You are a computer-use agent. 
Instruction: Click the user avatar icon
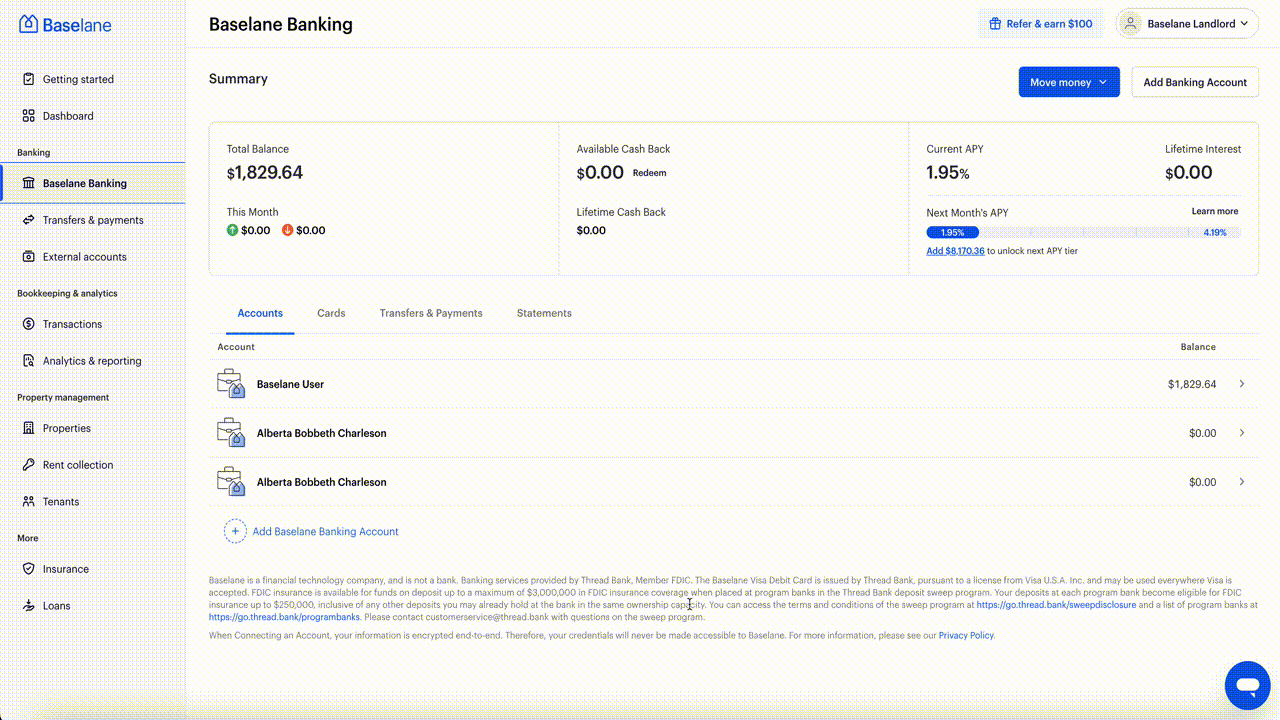(x=1131, y=23)
